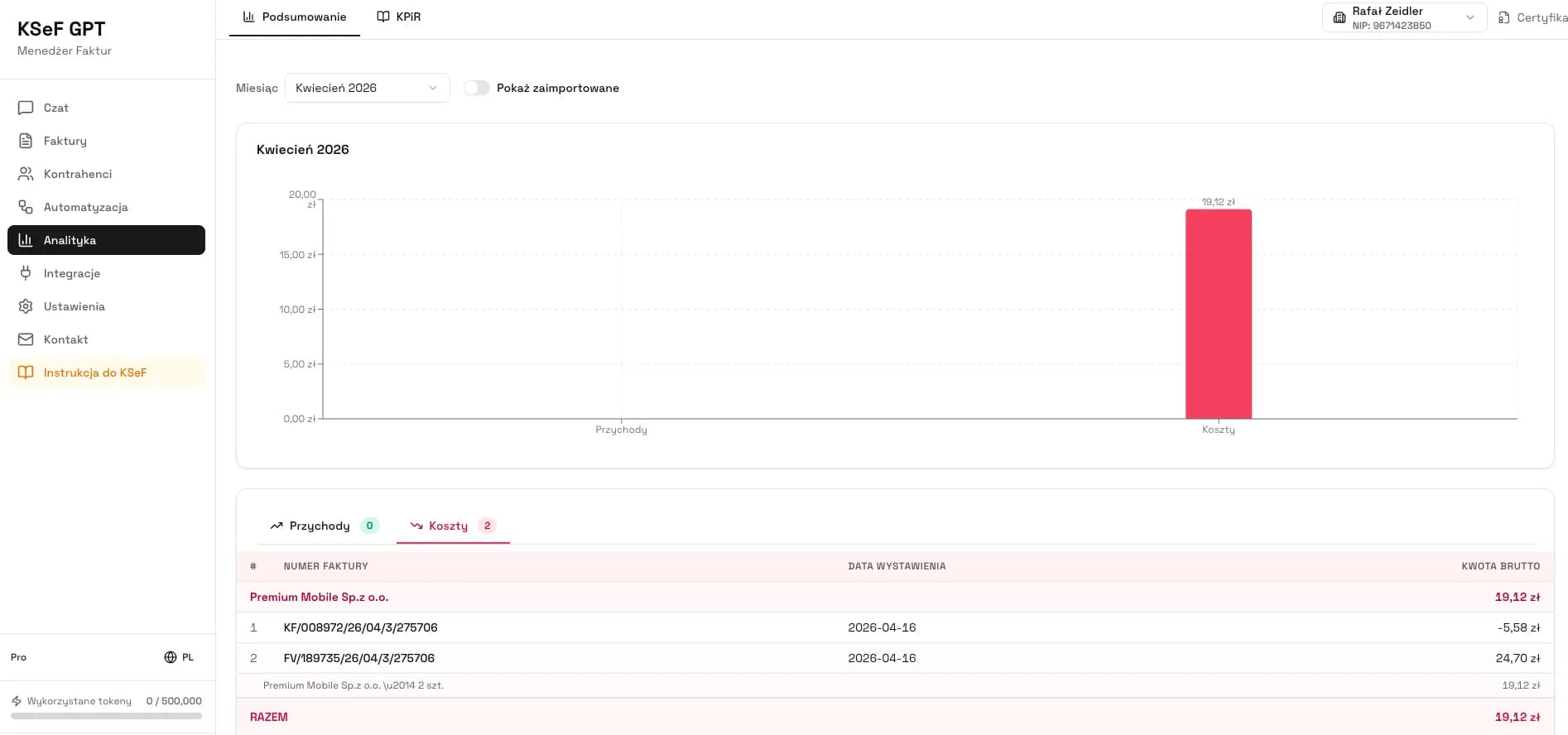Viewport: 1568px width, 735px height.
Task: Open invoice FV/189735/26/04/3/275706 row
Action: (x=358, y=658)
